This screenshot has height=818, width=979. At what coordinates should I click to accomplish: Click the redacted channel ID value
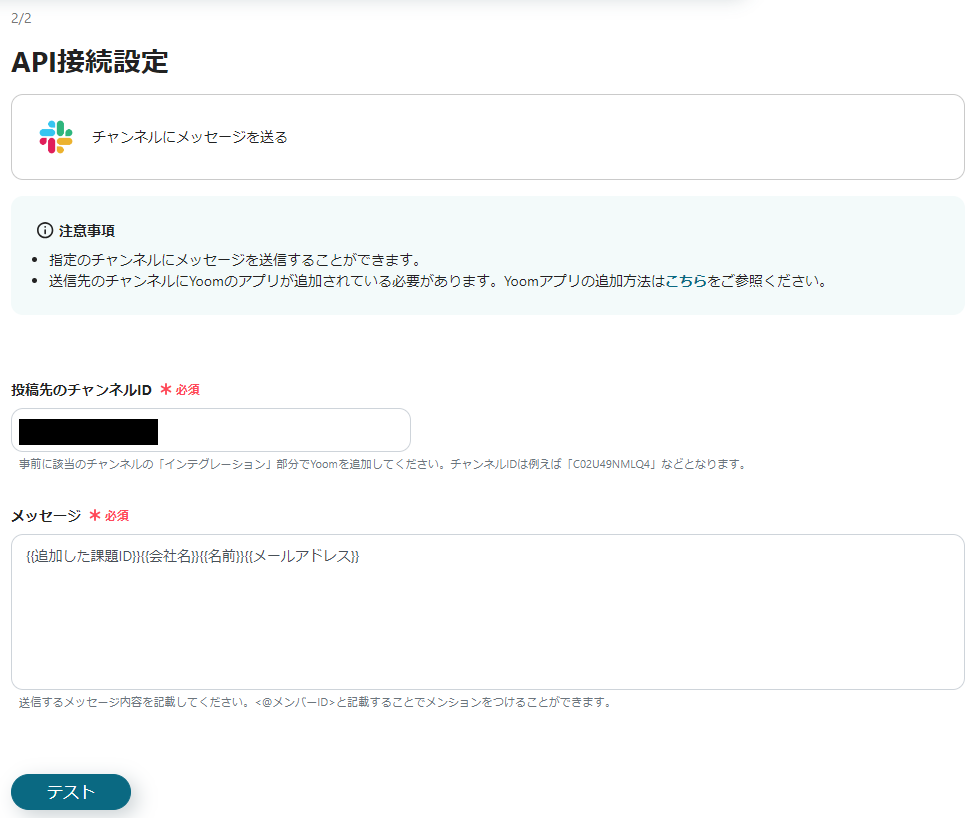pos(88,429)
